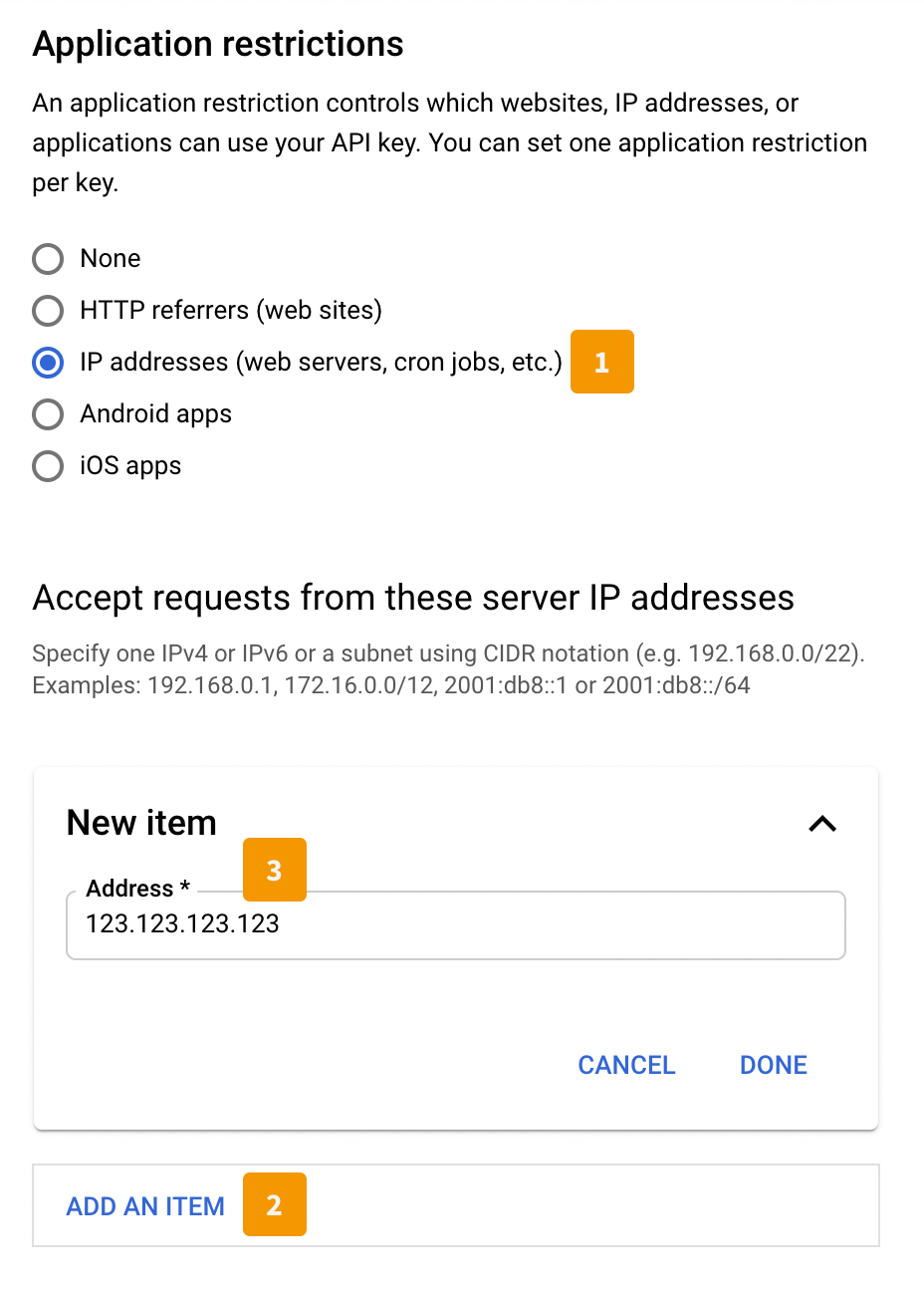
Task: Click the Accept requests from these server heading
Action: click(x=413, y=598)
